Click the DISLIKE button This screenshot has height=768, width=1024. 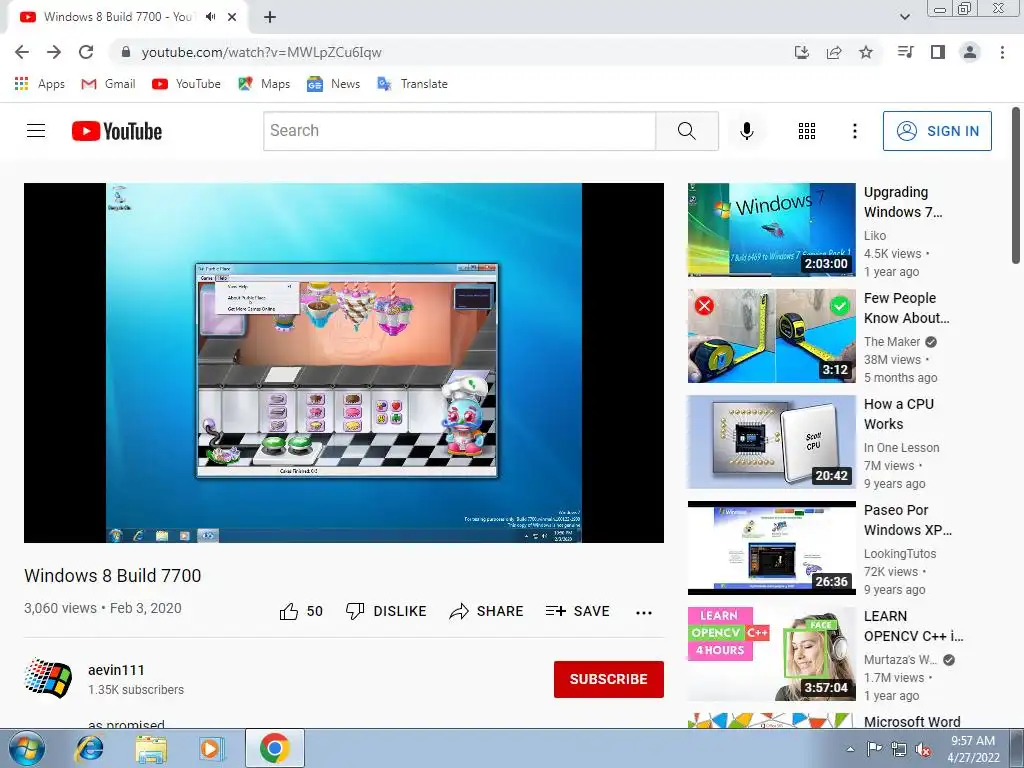(x=385, y=611)
